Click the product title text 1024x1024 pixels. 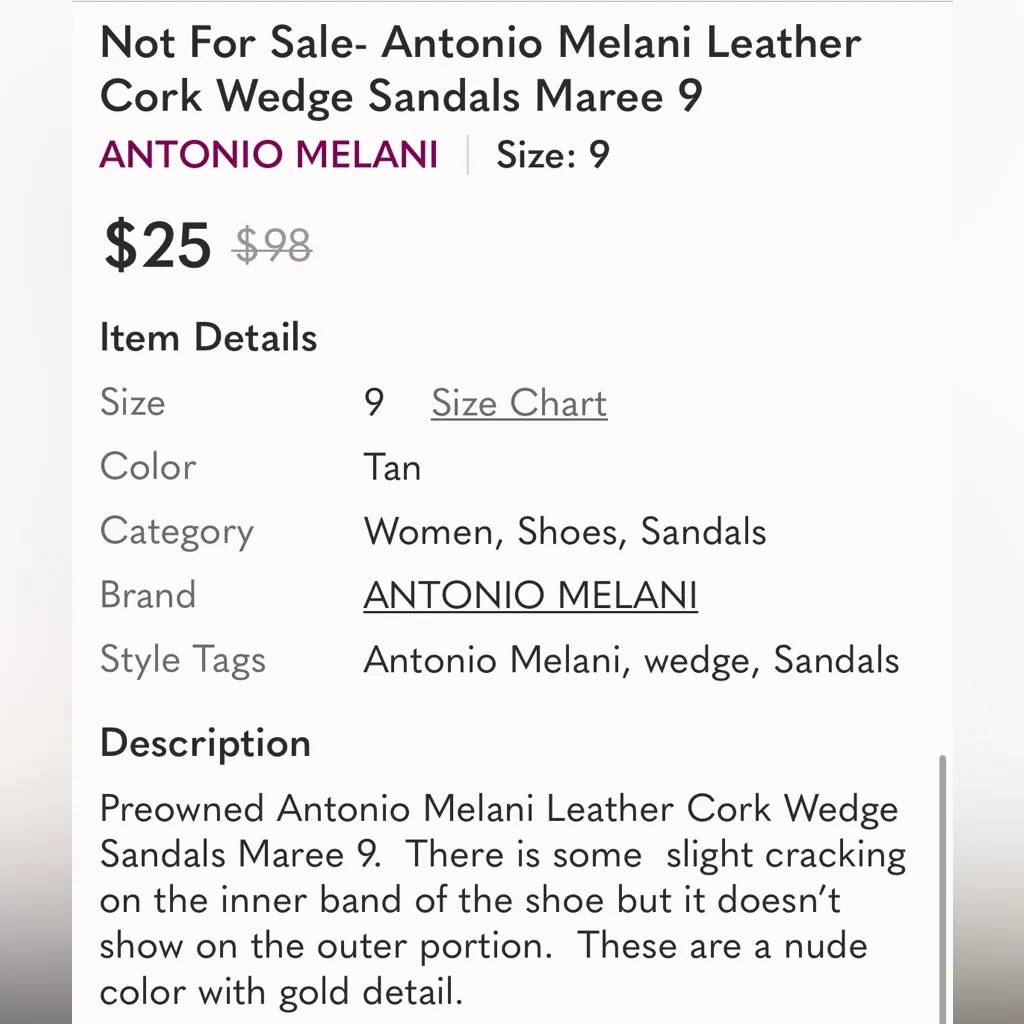tap(480, 70)
